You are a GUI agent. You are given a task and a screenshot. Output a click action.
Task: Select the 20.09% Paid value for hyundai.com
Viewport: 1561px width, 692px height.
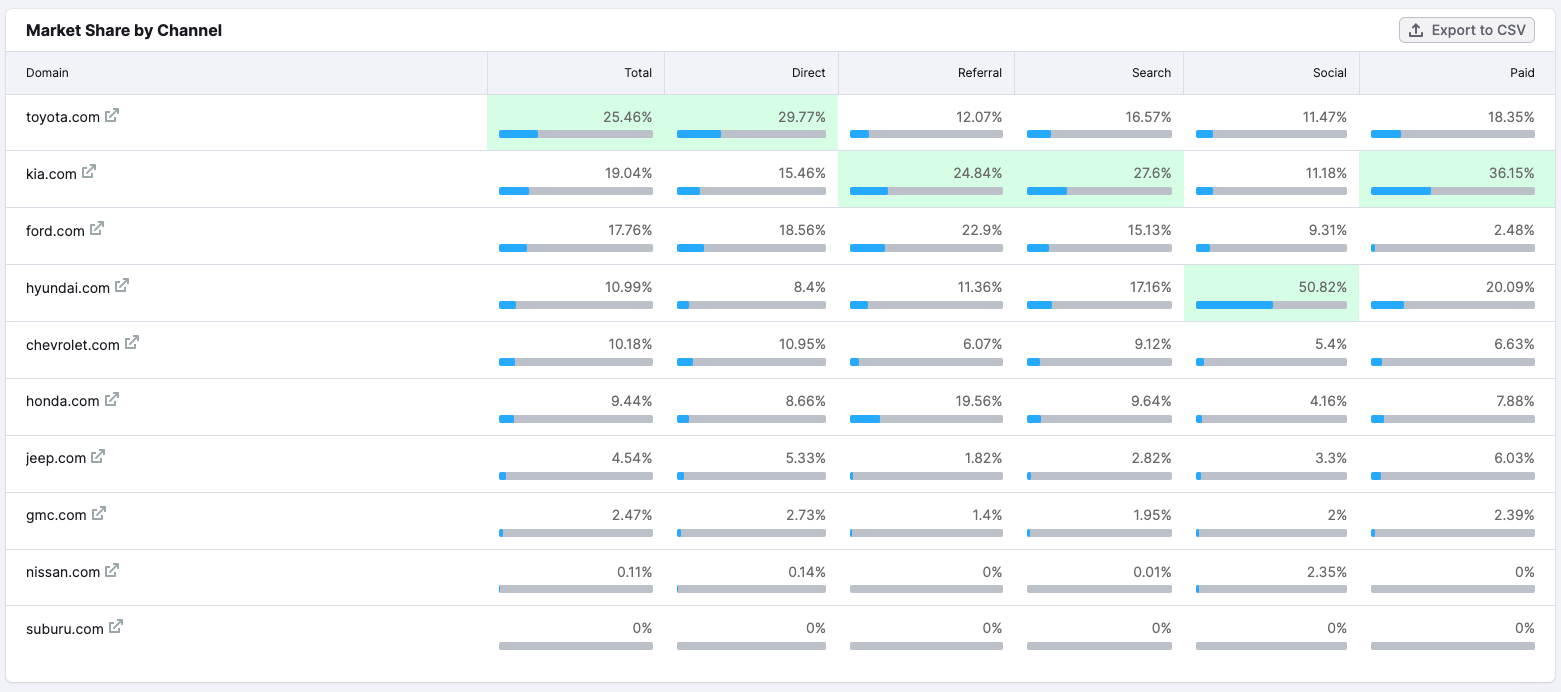pyautogui.click(x=1511, y=288)
